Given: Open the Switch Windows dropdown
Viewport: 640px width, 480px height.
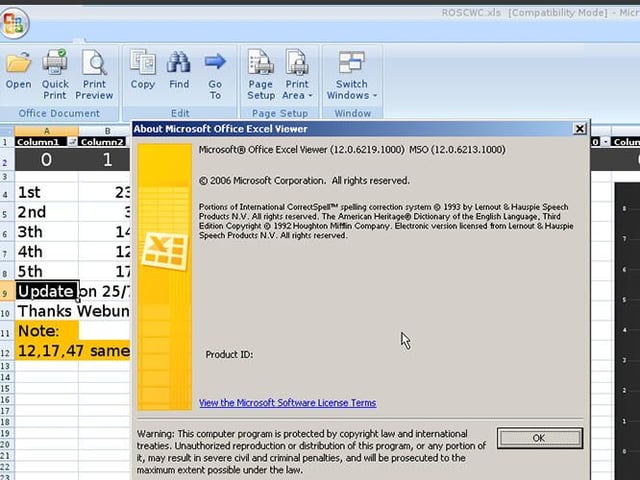Looking at the screenshot, I should [x=352, y=75].
